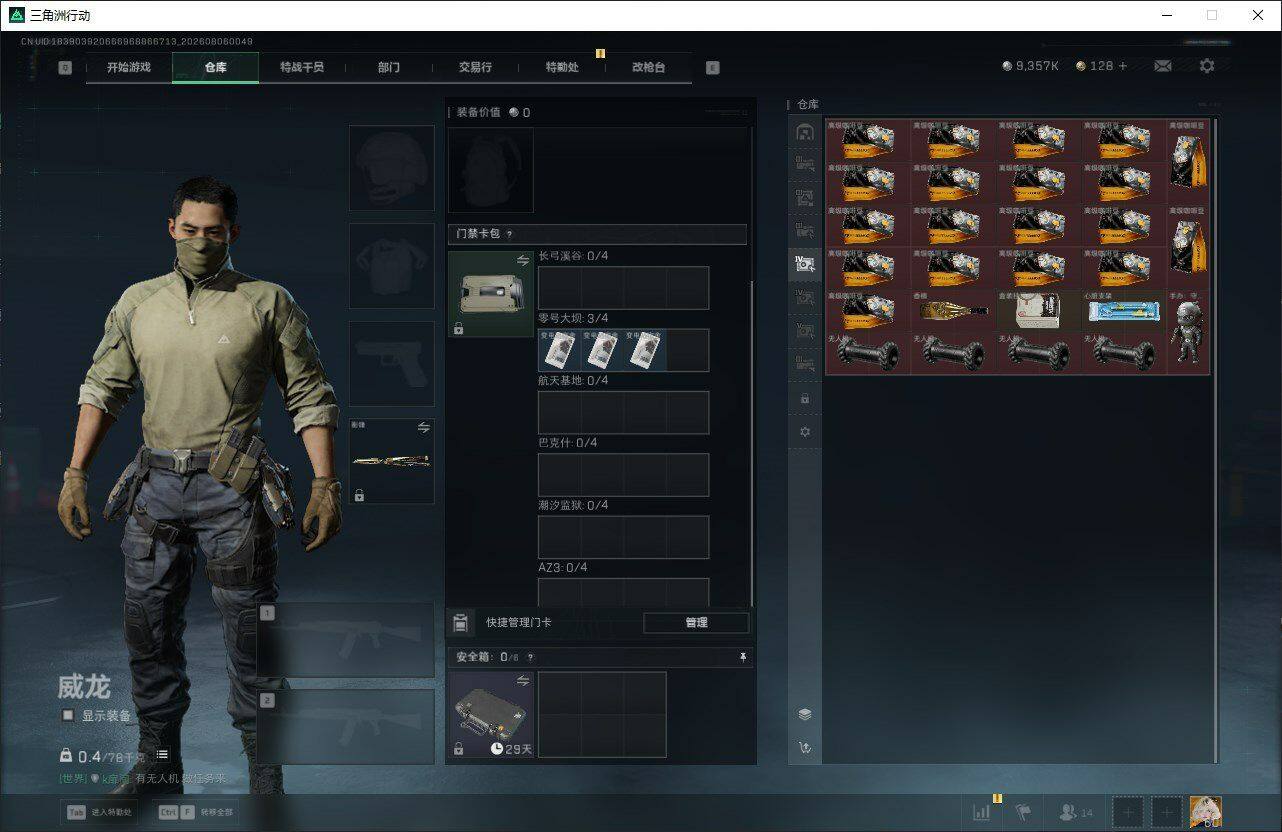Click swap arrows on the keycard case
The width and height of the screenshot is (1282, 832).
(x=523, y=260)
